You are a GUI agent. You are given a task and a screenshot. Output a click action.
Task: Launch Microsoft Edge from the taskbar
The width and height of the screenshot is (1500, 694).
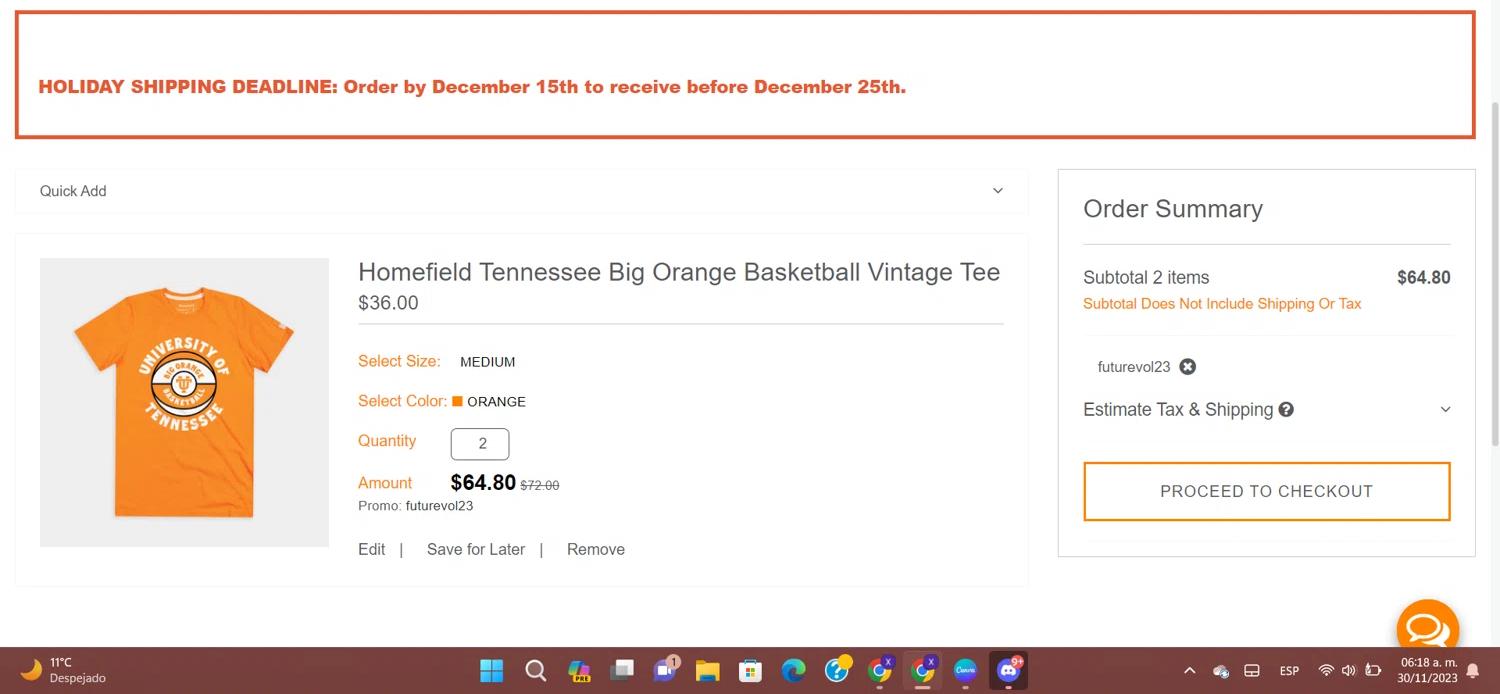click(794, 670)
